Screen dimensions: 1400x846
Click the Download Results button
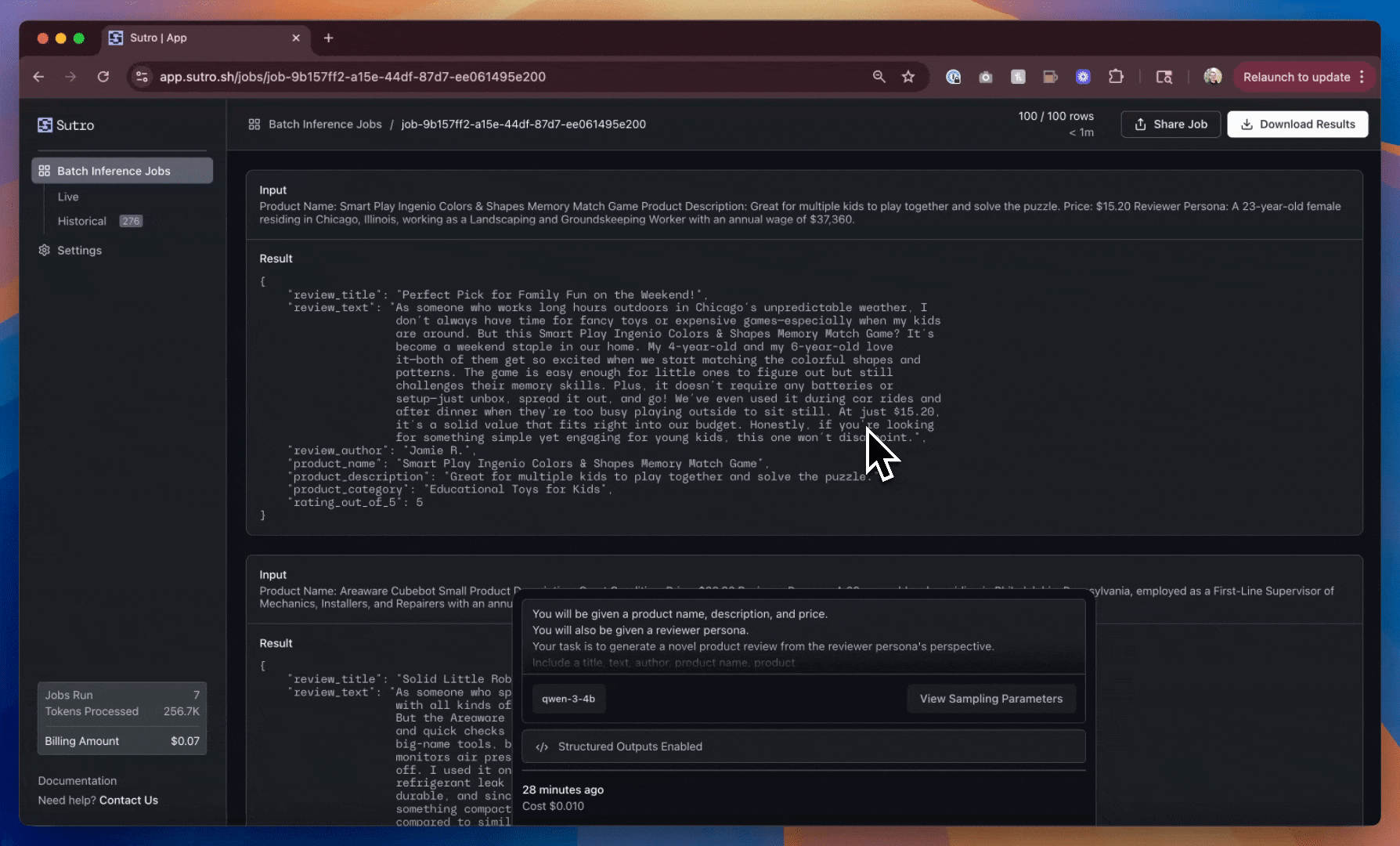click(x=1297, y=124)
